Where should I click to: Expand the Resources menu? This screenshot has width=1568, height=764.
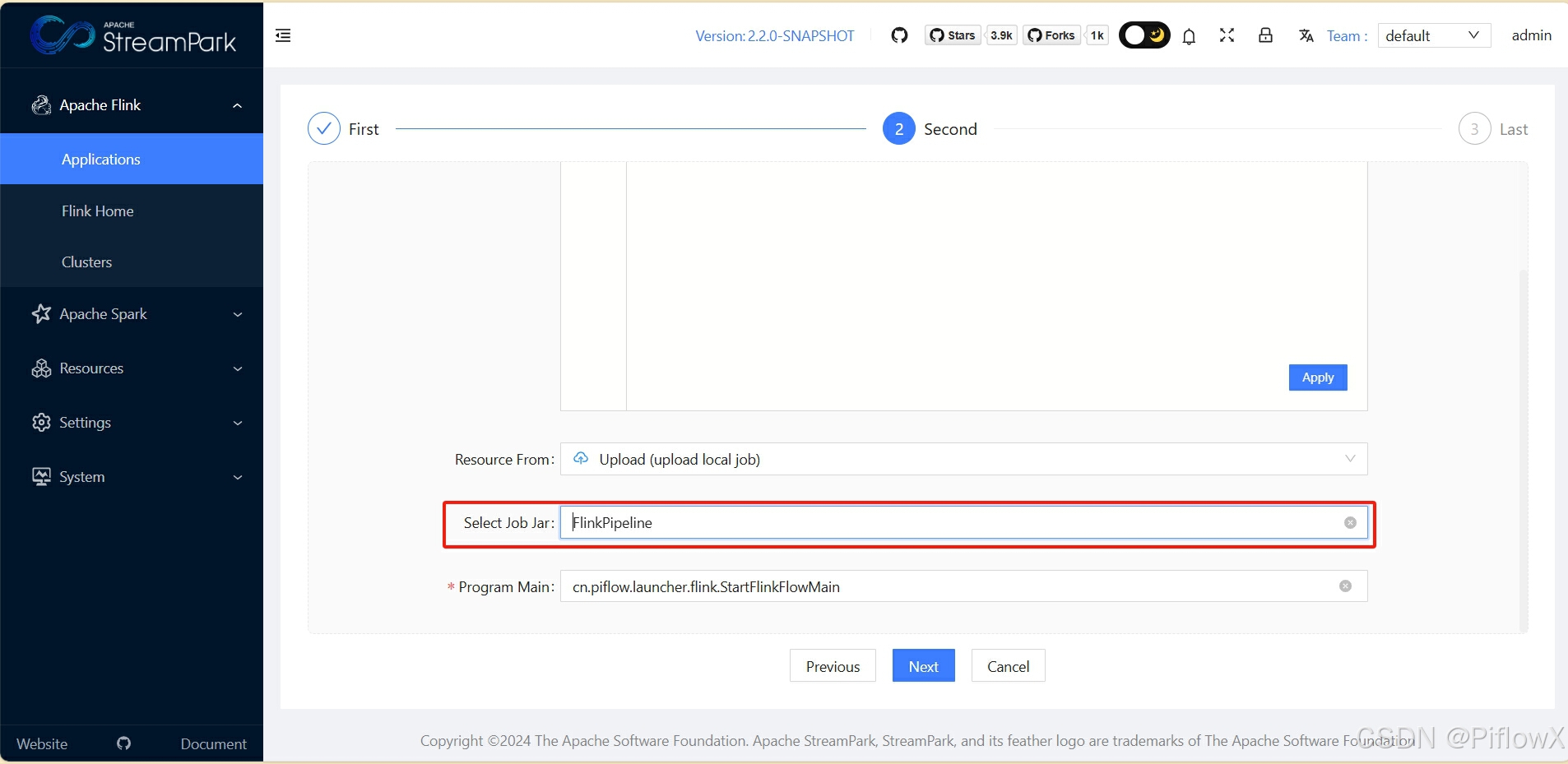click(x=132, y=368)
